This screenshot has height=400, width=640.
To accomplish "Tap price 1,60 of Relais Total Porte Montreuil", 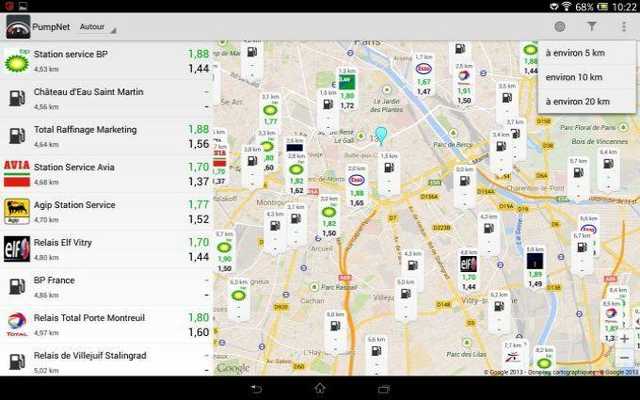I will (198, 332).
